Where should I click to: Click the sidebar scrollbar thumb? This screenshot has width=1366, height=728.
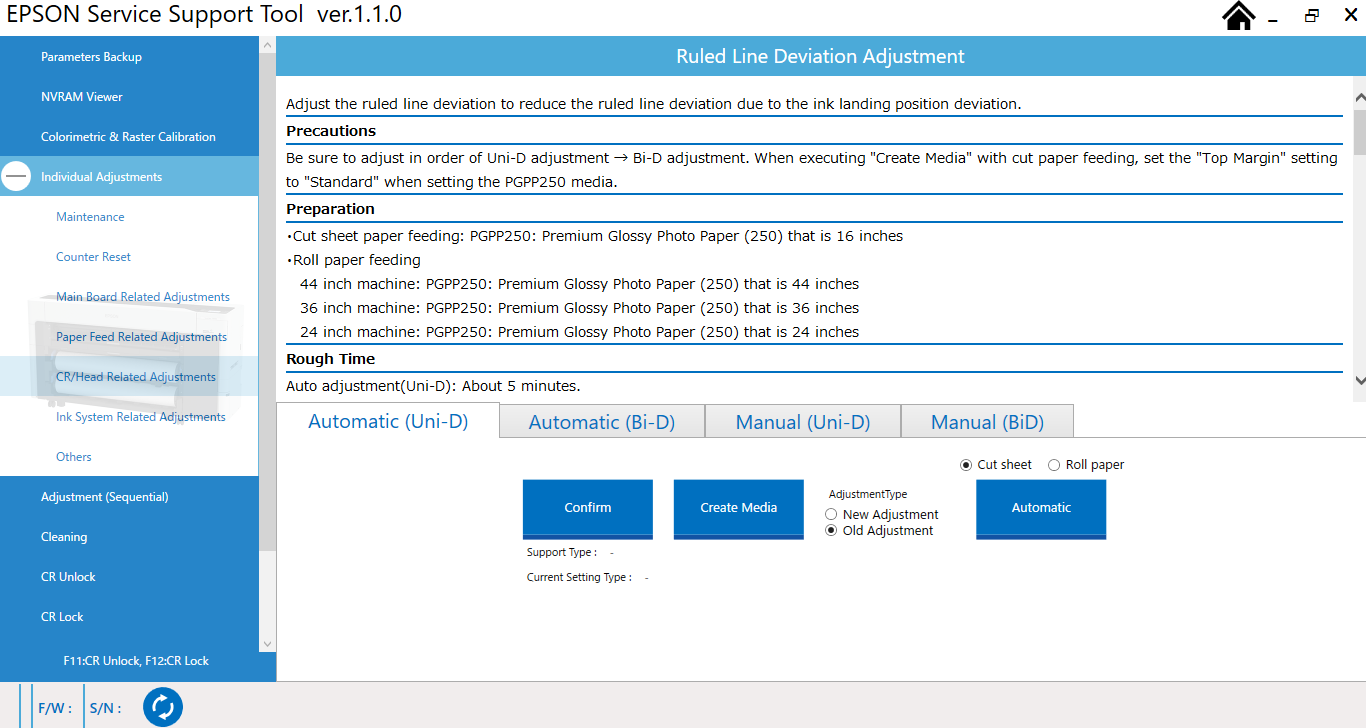(x=267, y=302)
